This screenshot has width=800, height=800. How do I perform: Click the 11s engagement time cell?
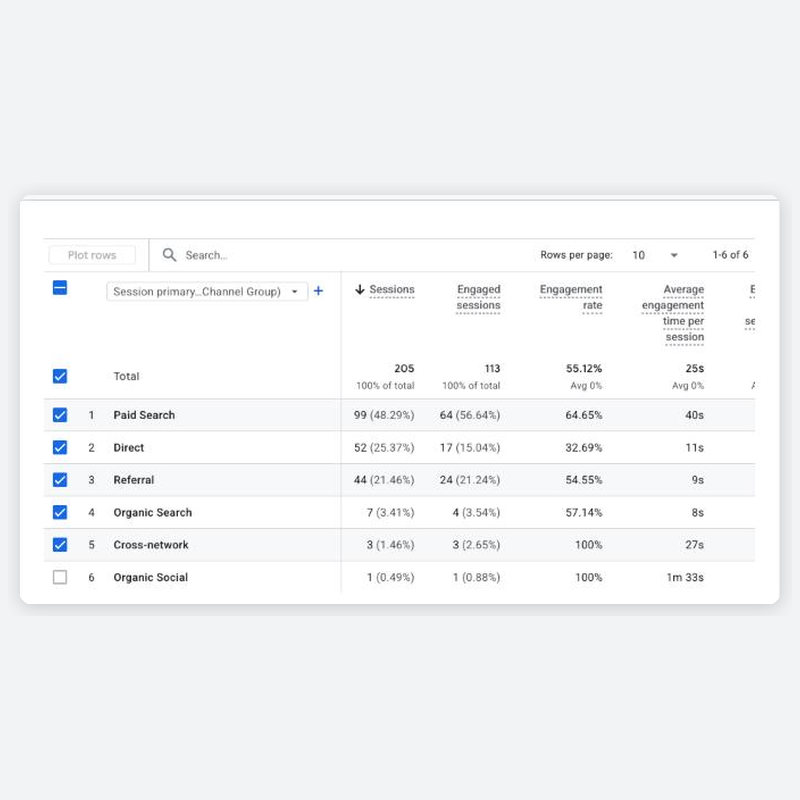pyautogui.click(x=694, y=447)
